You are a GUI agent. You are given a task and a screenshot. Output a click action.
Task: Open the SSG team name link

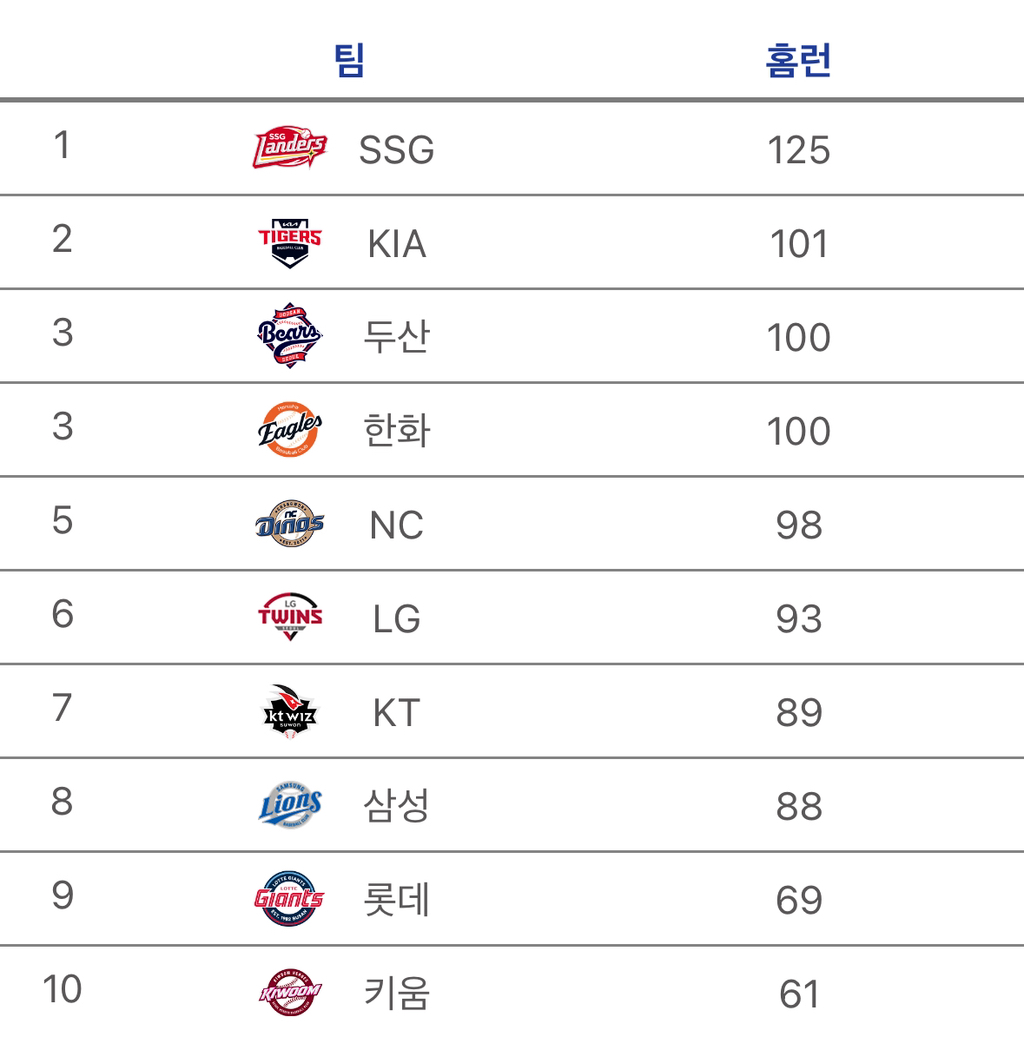tap(396, 150)
